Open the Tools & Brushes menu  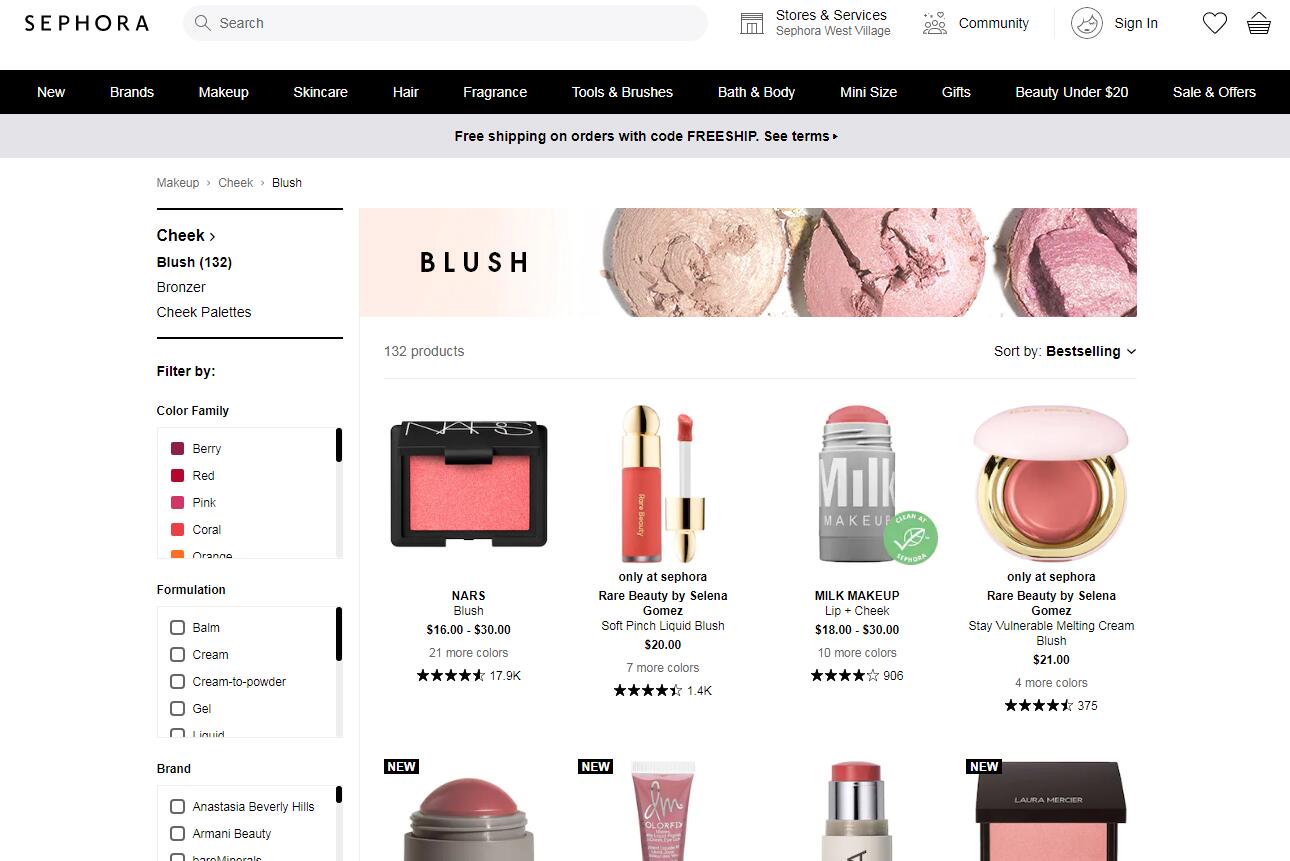coord(622,92)
